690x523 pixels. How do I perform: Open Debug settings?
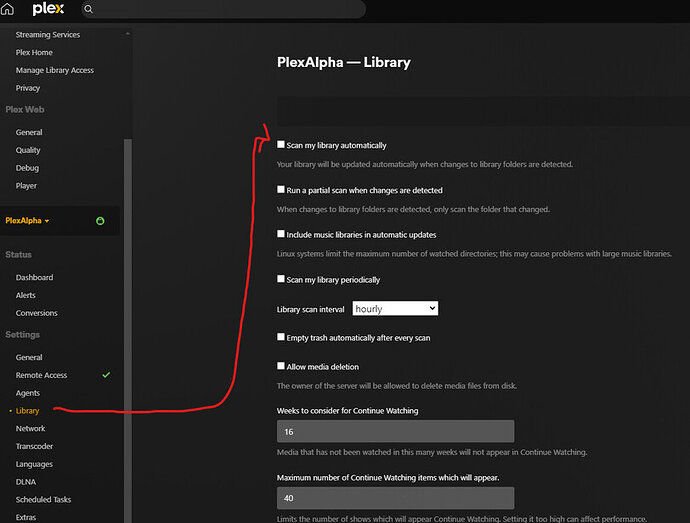pos(27,168)
